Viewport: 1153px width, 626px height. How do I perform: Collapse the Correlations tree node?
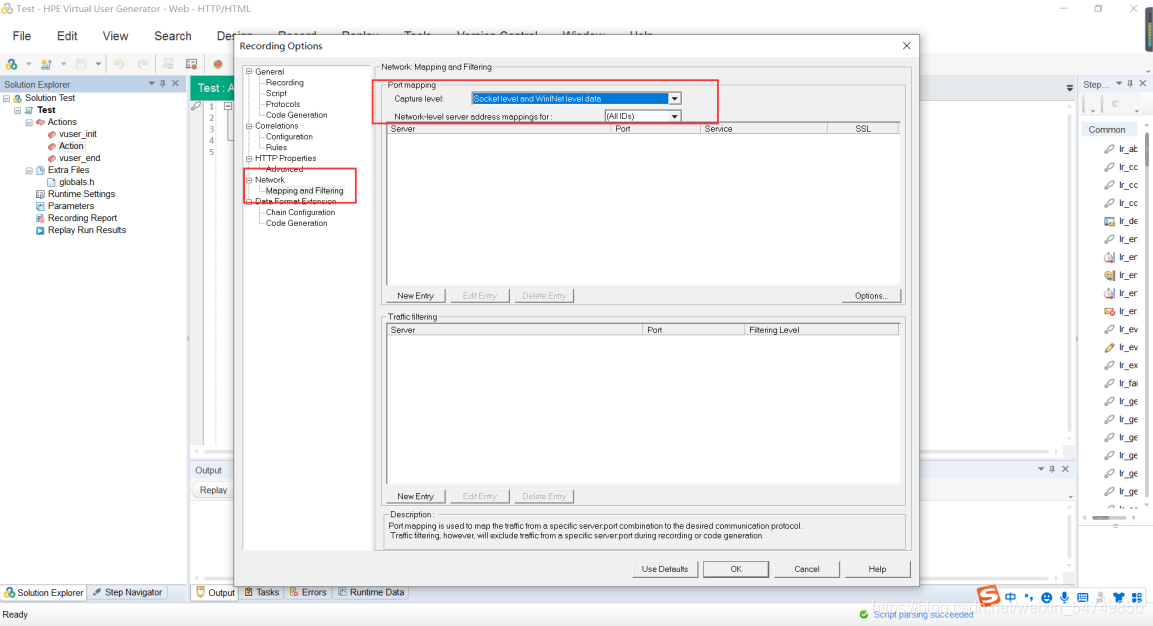pyautogui.click(x=249, y=126)
